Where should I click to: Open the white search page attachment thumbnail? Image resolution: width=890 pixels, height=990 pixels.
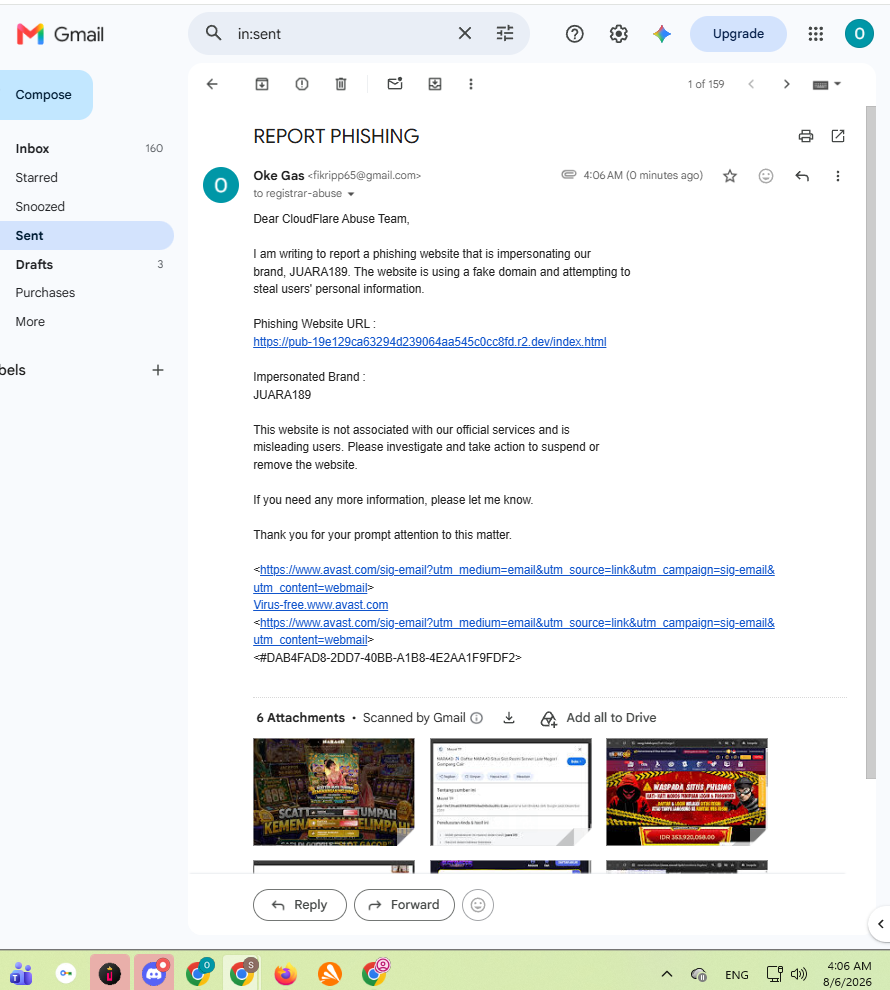click(x=511, y=792)
